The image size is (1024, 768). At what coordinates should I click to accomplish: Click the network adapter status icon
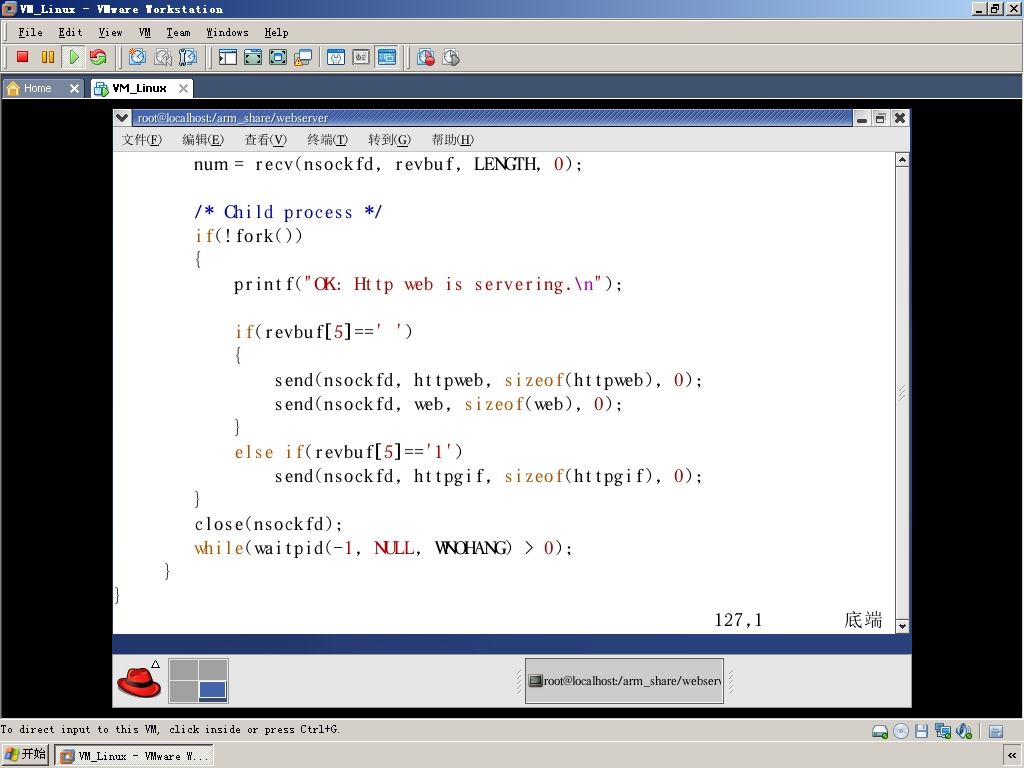[942, 731]
